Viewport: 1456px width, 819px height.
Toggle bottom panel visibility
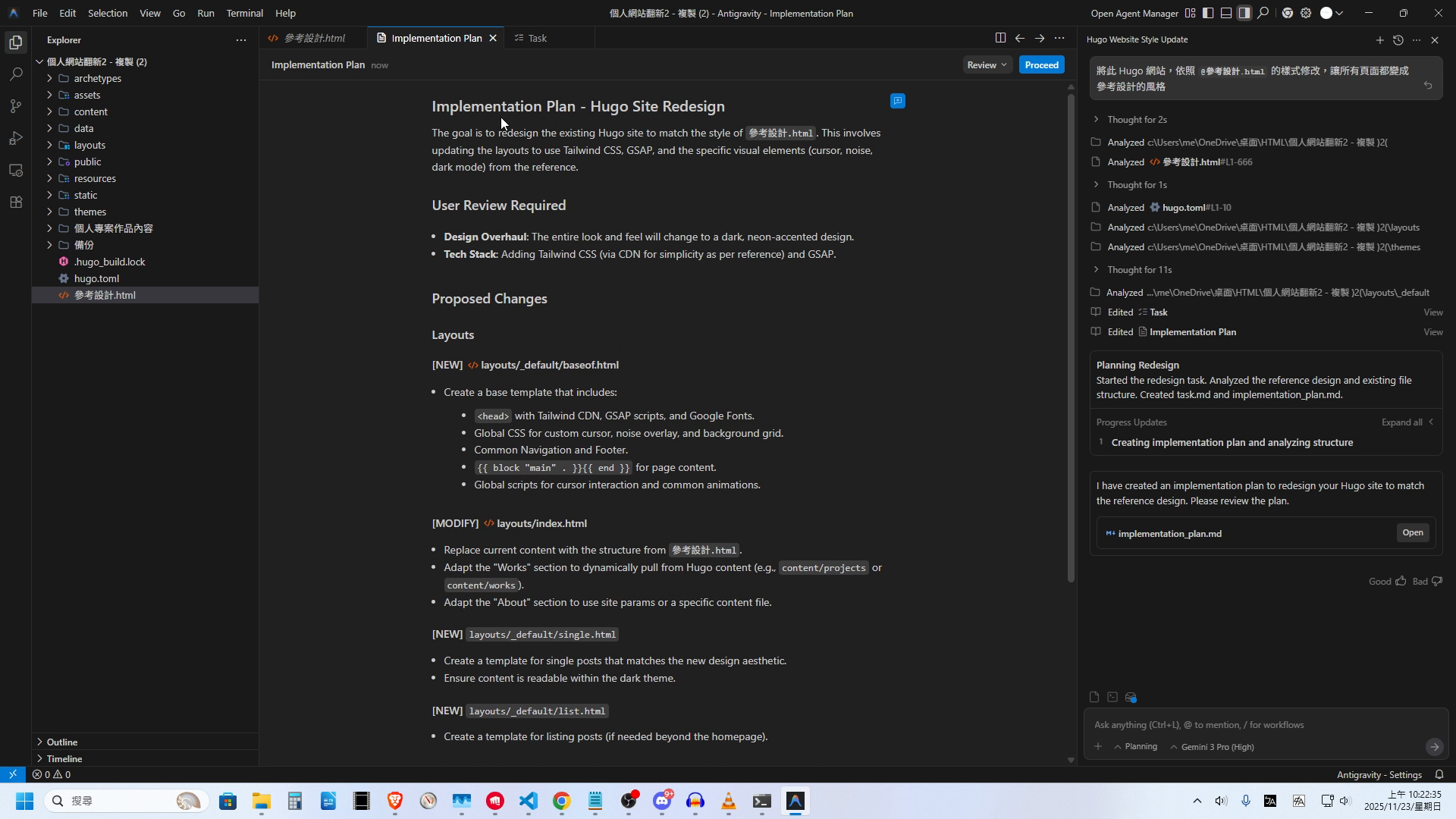(x=1226, y=13)
